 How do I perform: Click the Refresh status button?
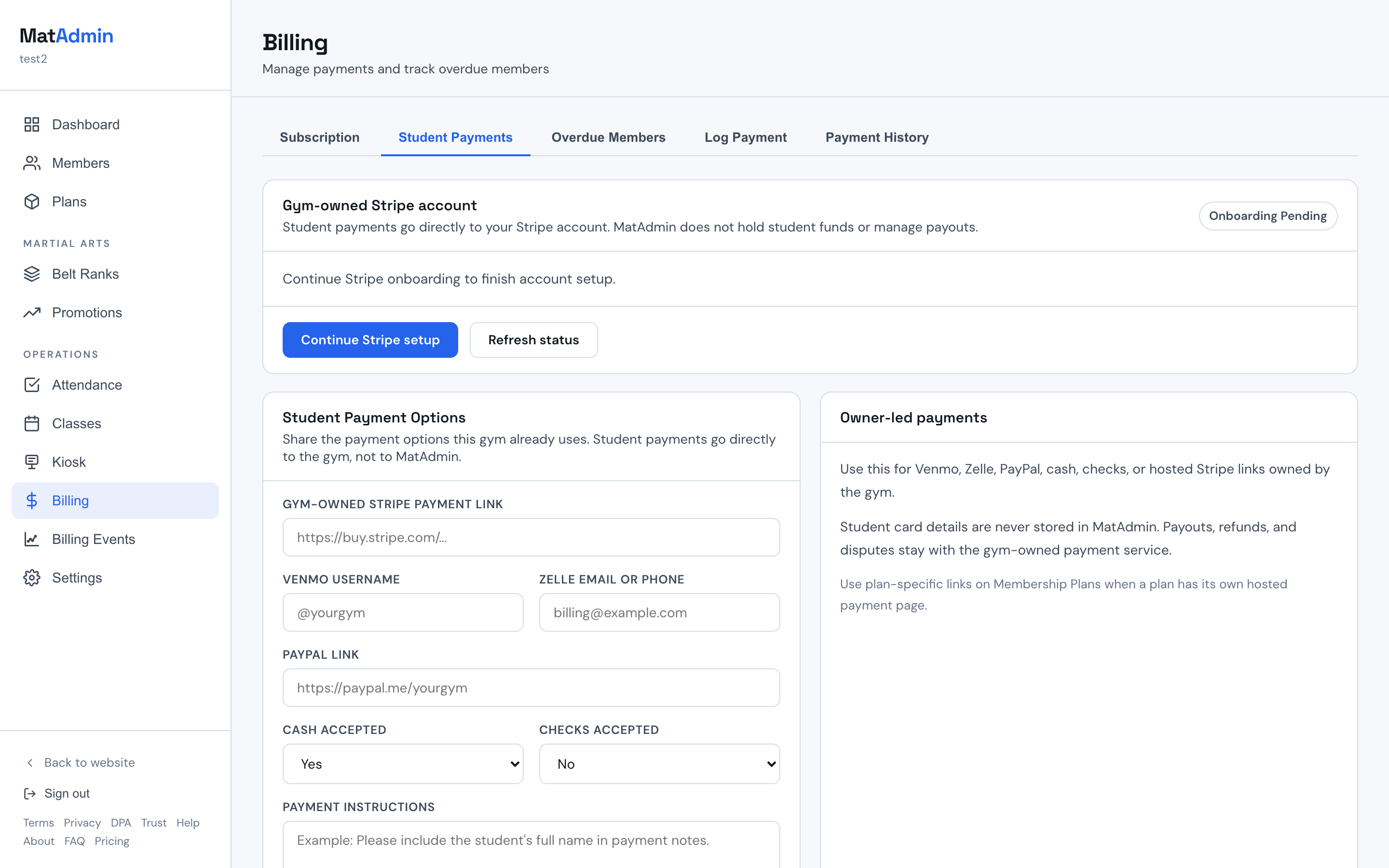pyautogui.click(x=533, y=340)
